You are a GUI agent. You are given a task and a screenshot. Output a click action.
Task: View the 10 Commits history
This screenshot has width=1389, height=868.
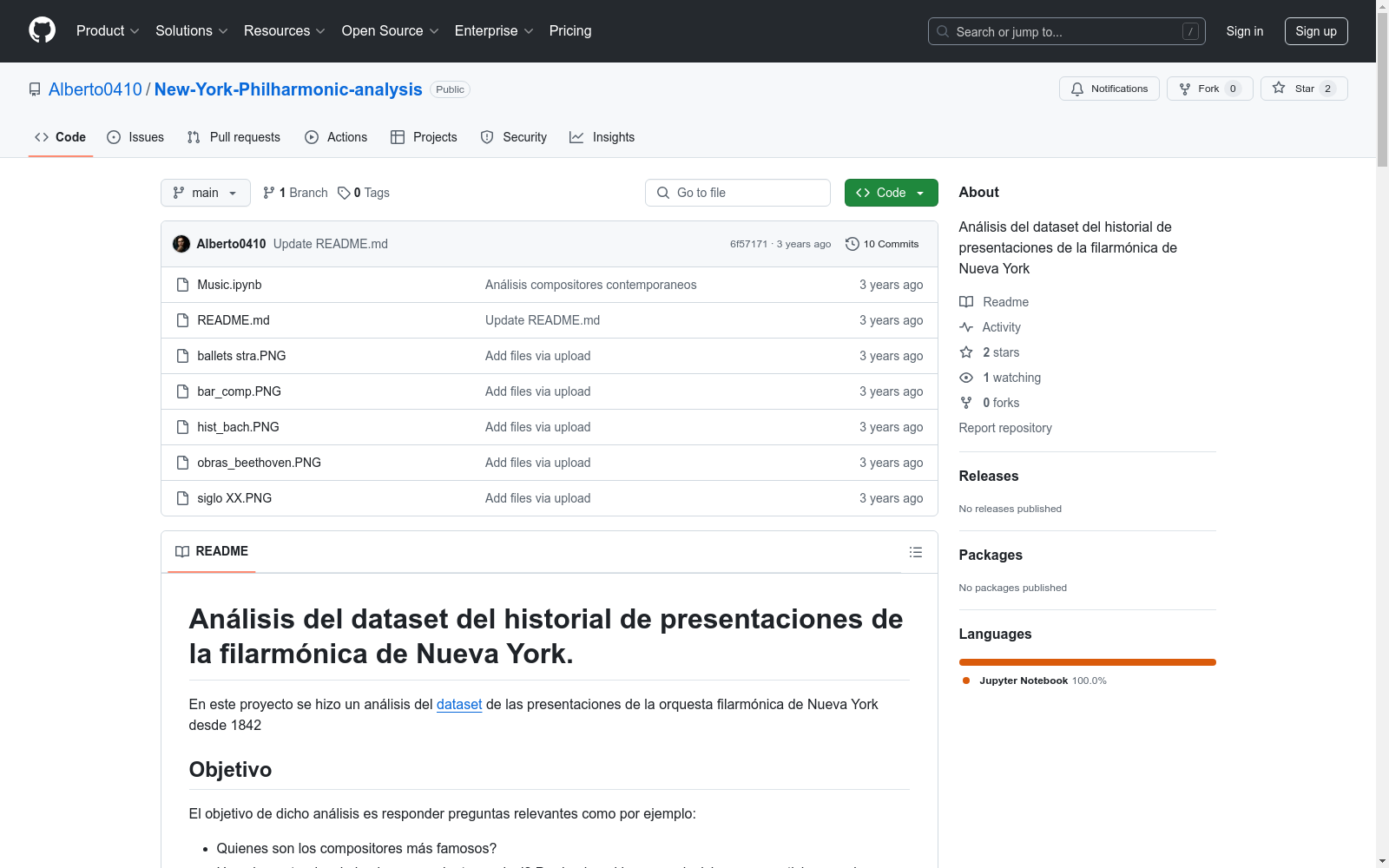(x=882, y=244)
